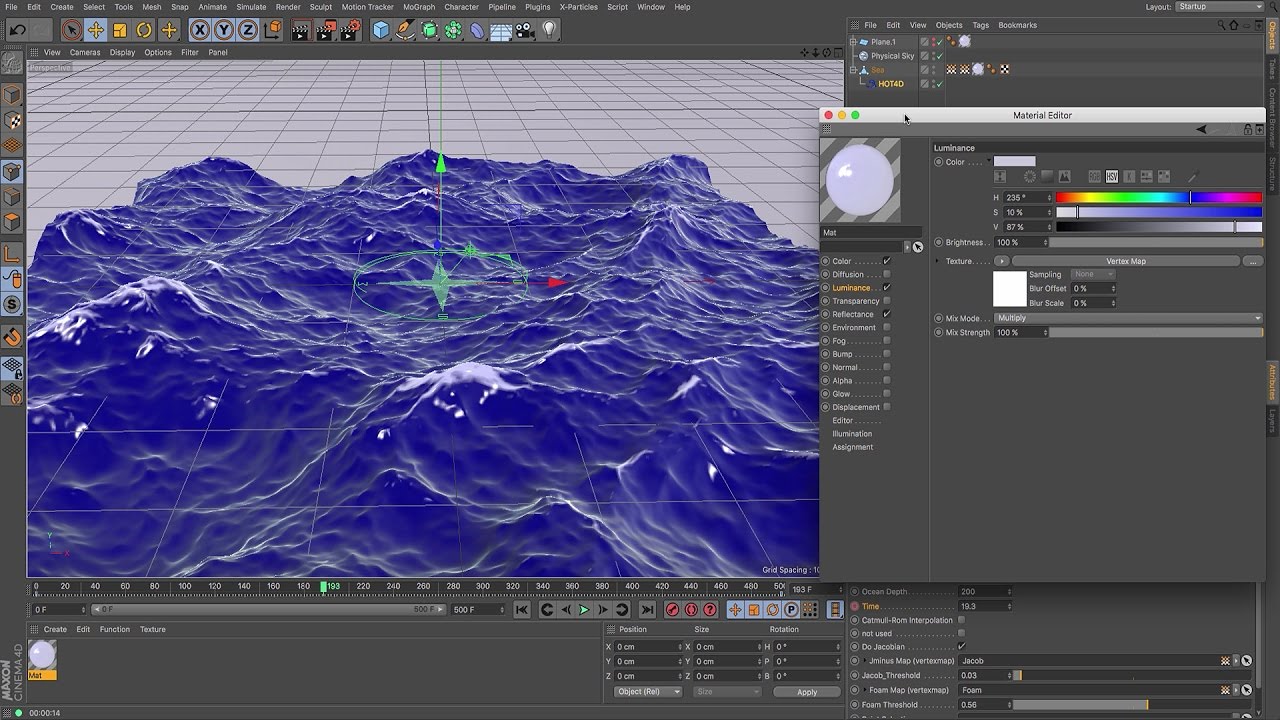Click the red Record Active Objects icon
Viewport: 1280px width, 720px height.
[x=672, y=610]
